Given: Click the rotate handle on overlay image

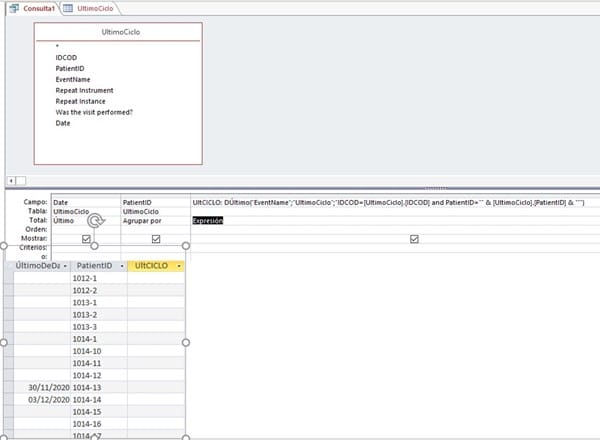Looking at the screenshot, I should point(95,221).
